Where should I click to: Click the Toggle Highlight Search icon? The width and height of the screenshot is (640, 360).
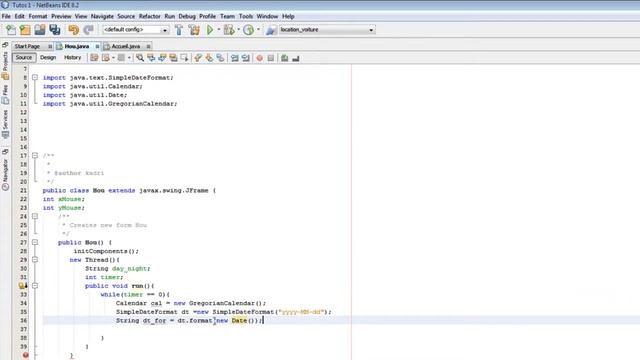(x=173, y=58)
